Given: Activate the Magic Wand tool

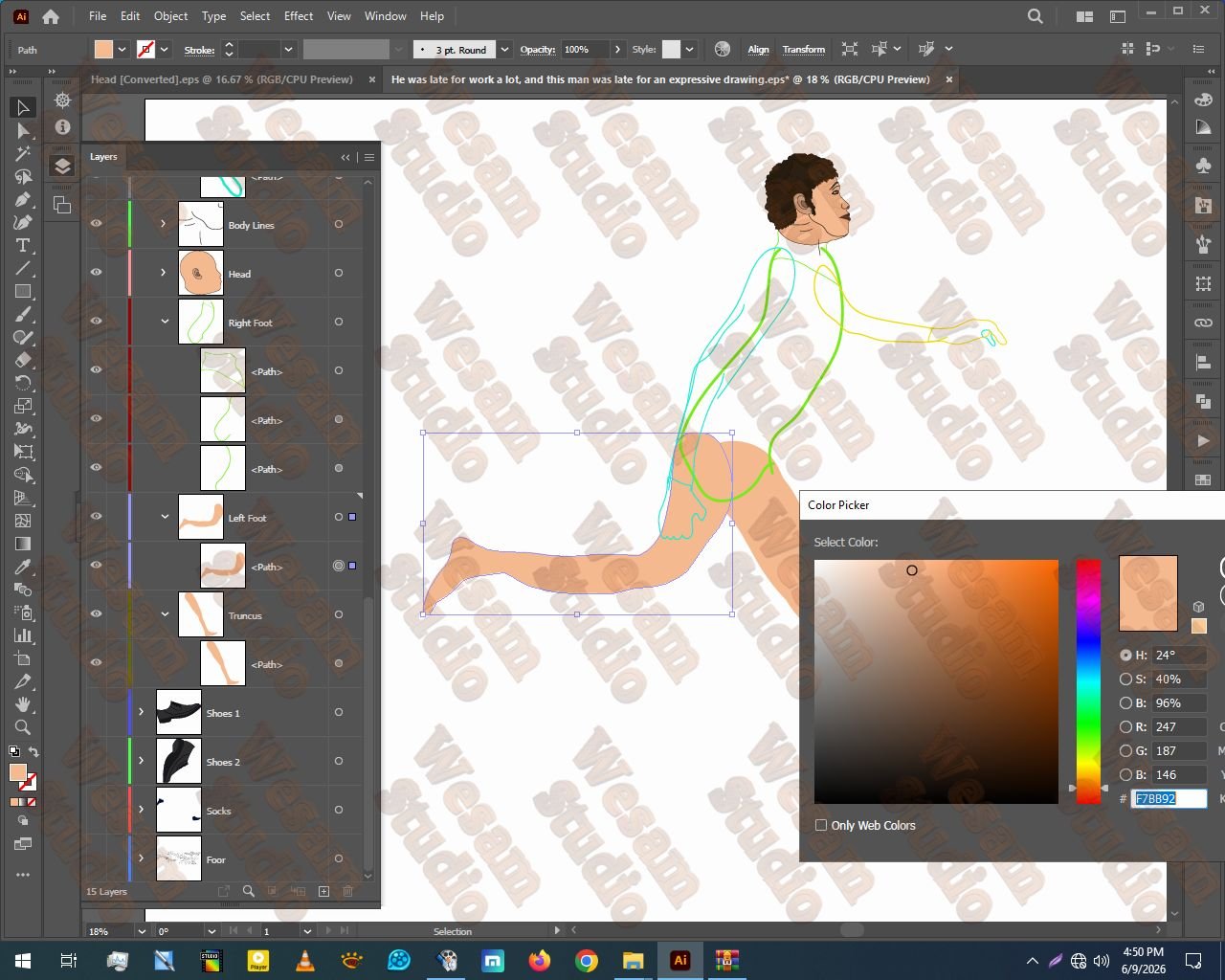Looking at the screenshot, I should (x=23, y=153).
